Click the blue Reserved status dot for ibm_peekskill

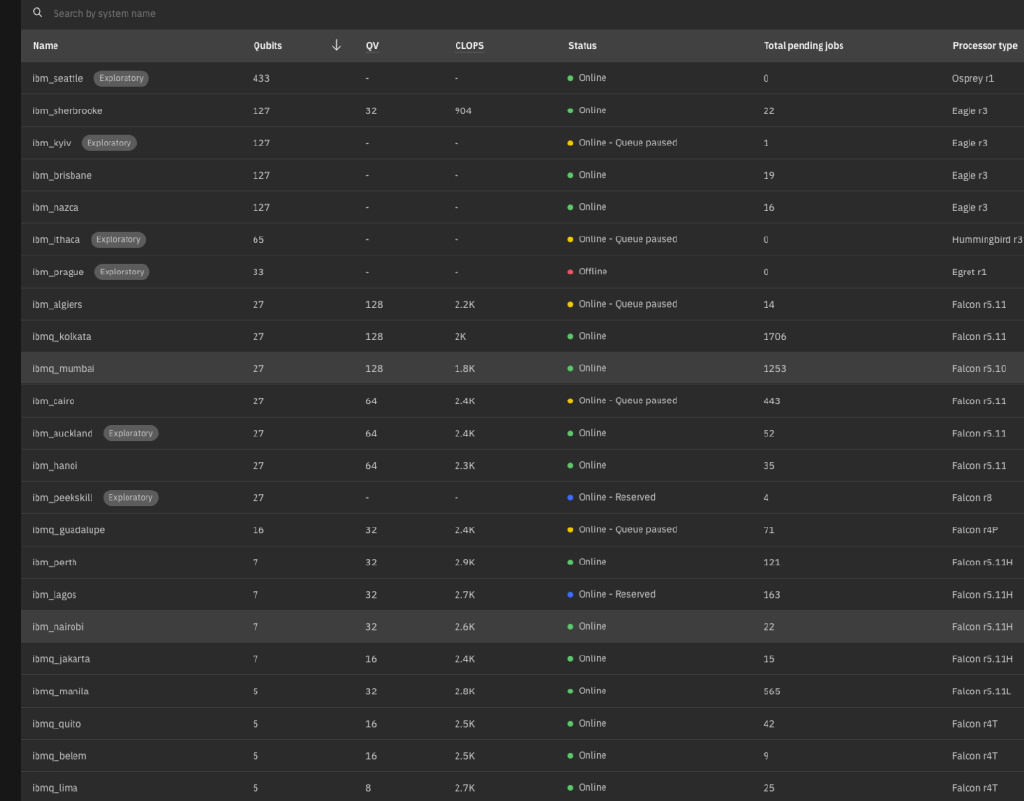(570, 498)
